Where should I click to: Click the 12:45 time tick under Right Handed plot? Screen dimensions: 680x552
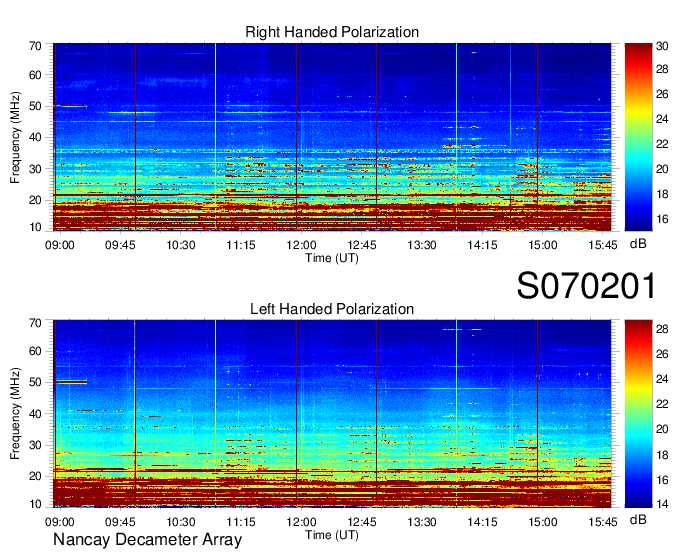[362, 245]
